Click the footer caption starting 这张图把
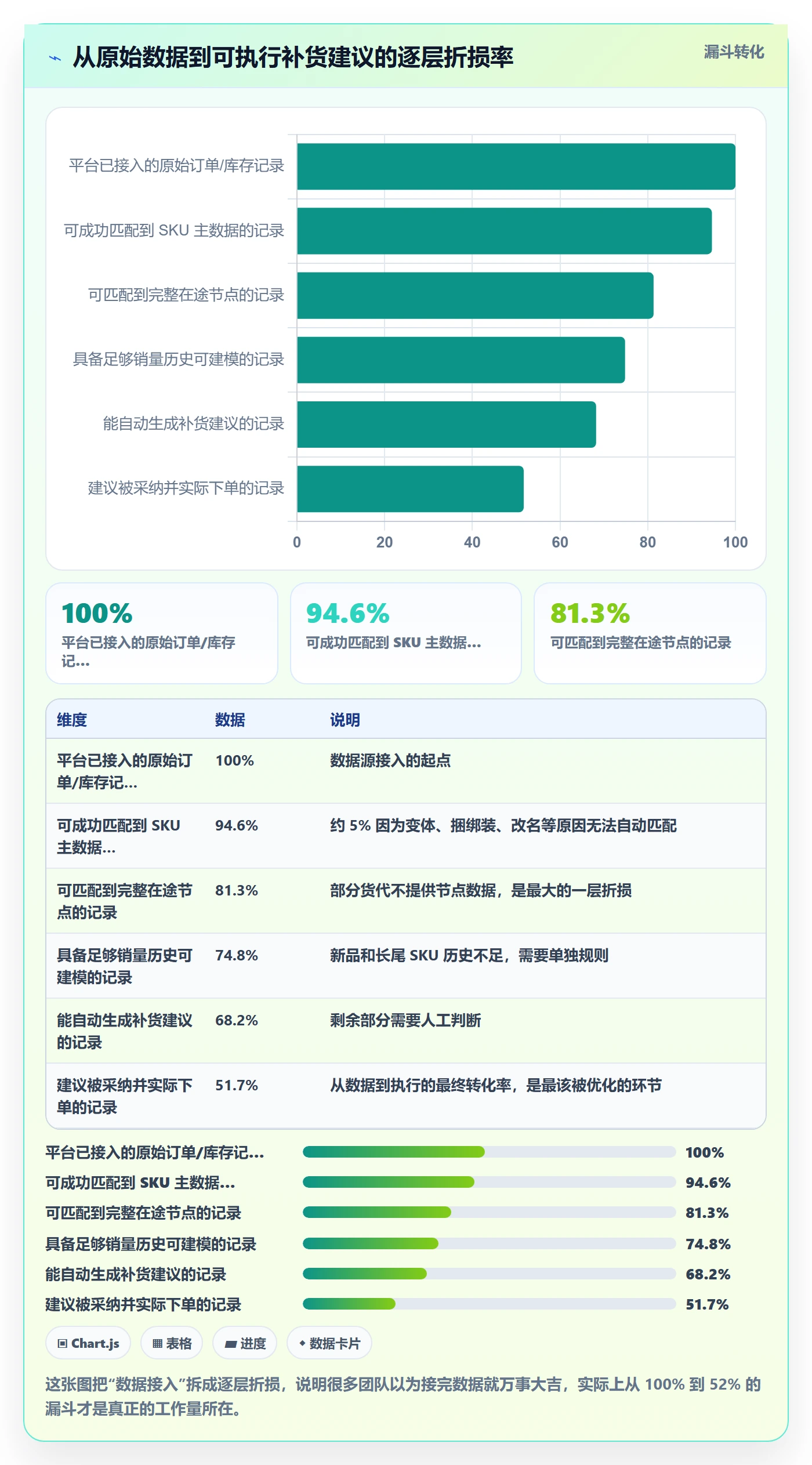Screen dimensions: 812x1465 coord(403,1396)
